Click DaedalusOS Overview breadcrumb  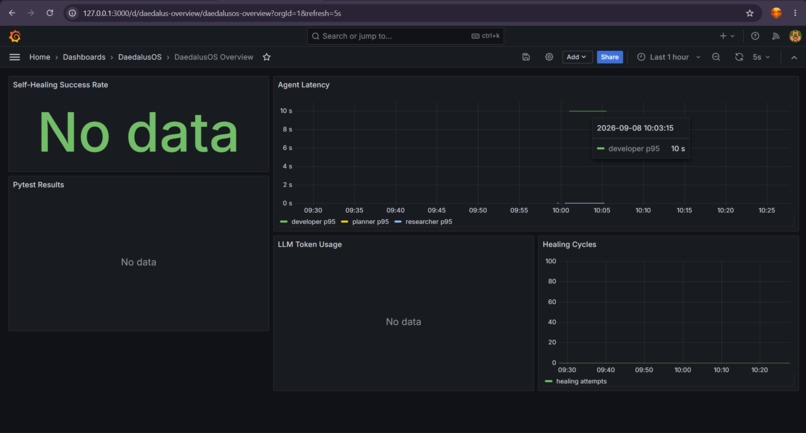[x=214, y=57]
